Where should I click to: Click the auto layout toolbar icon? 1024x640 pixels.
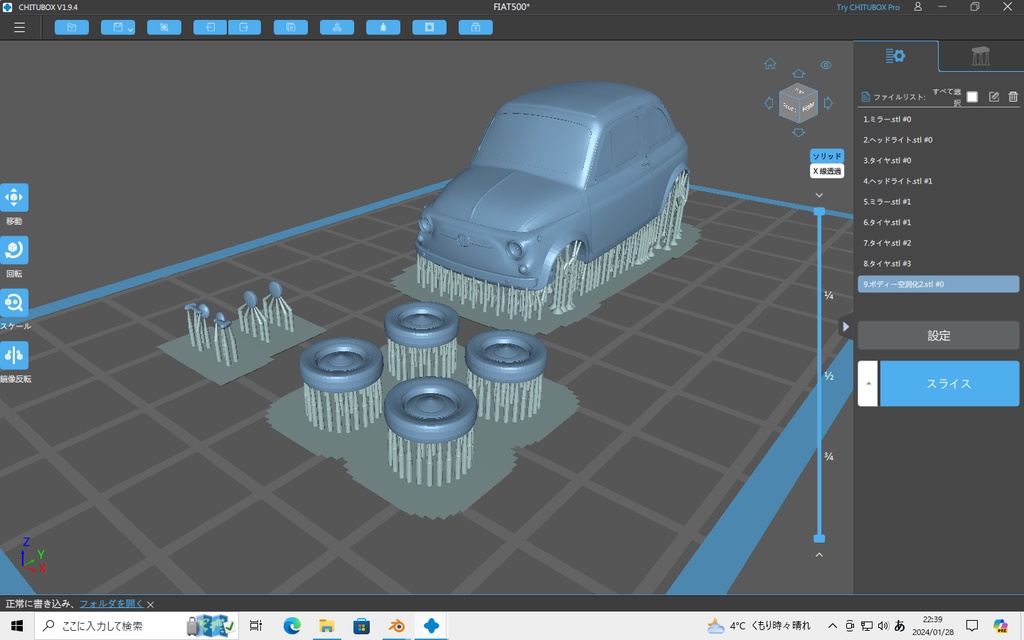tap(337, 27)
